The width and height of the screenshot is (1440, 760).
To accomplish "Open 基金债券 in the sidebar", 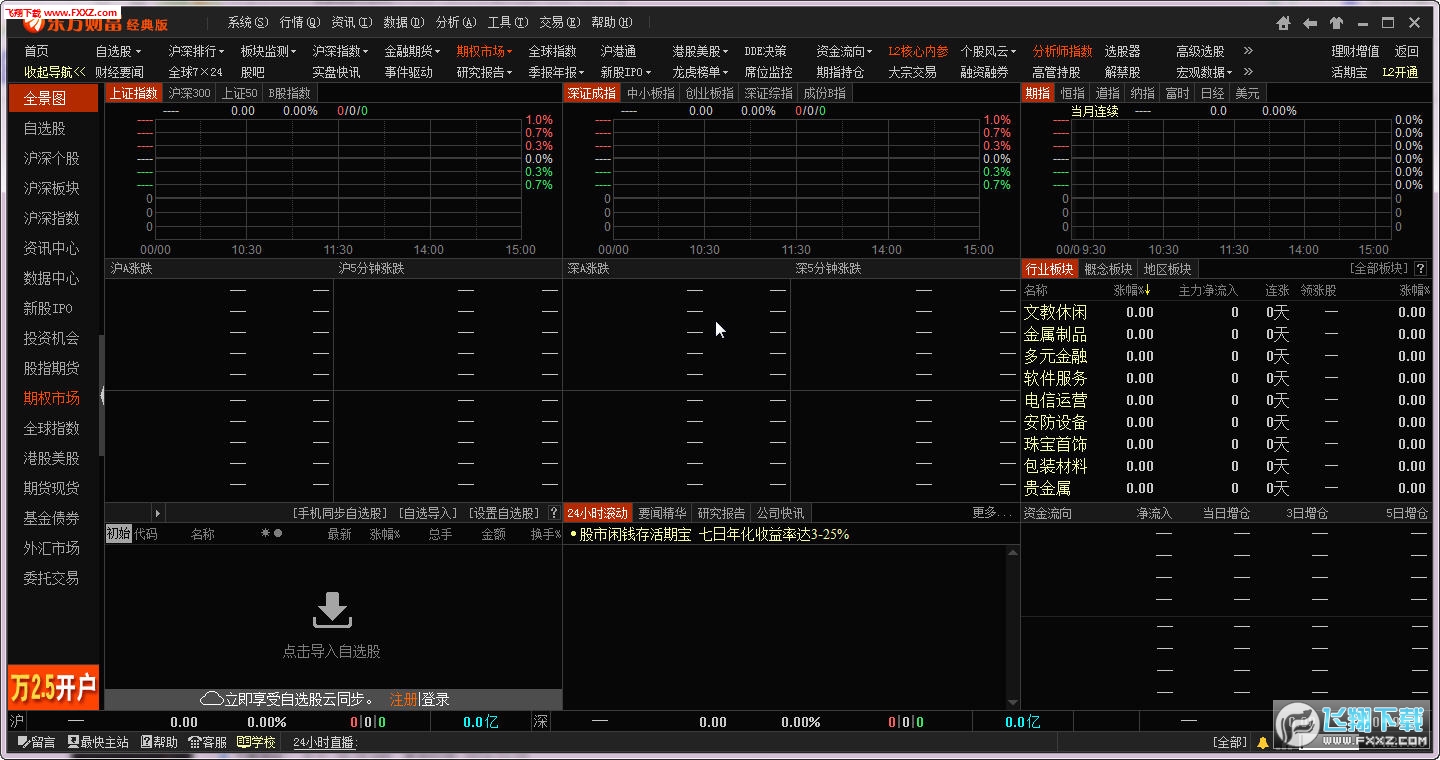I will [x=52, y=518].
